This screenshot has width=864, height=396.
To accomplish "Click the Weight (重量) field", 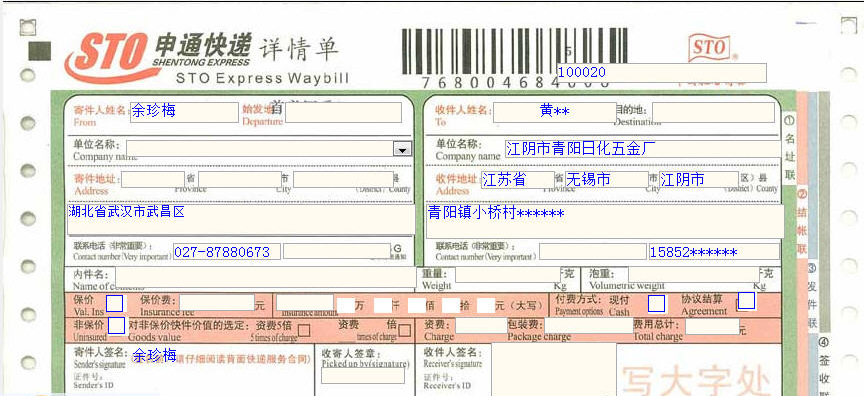I will 507,275.
